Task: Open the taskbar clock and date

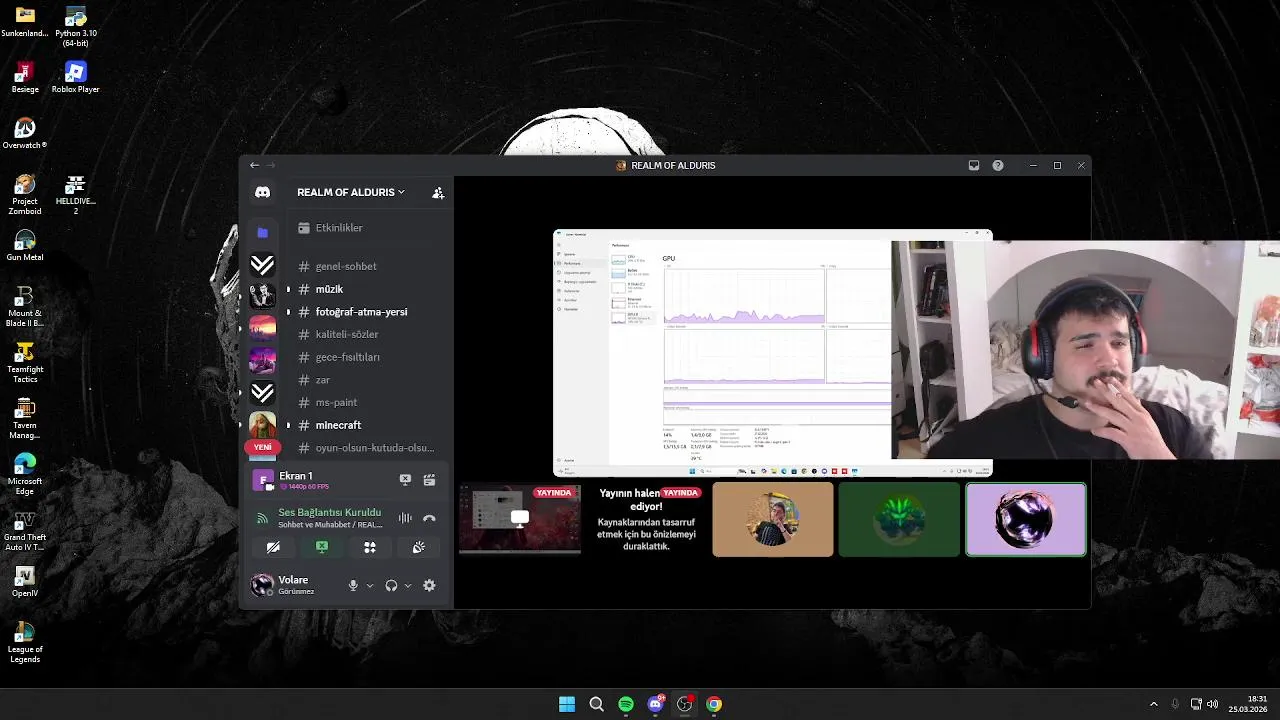Action: (1248, 704)
